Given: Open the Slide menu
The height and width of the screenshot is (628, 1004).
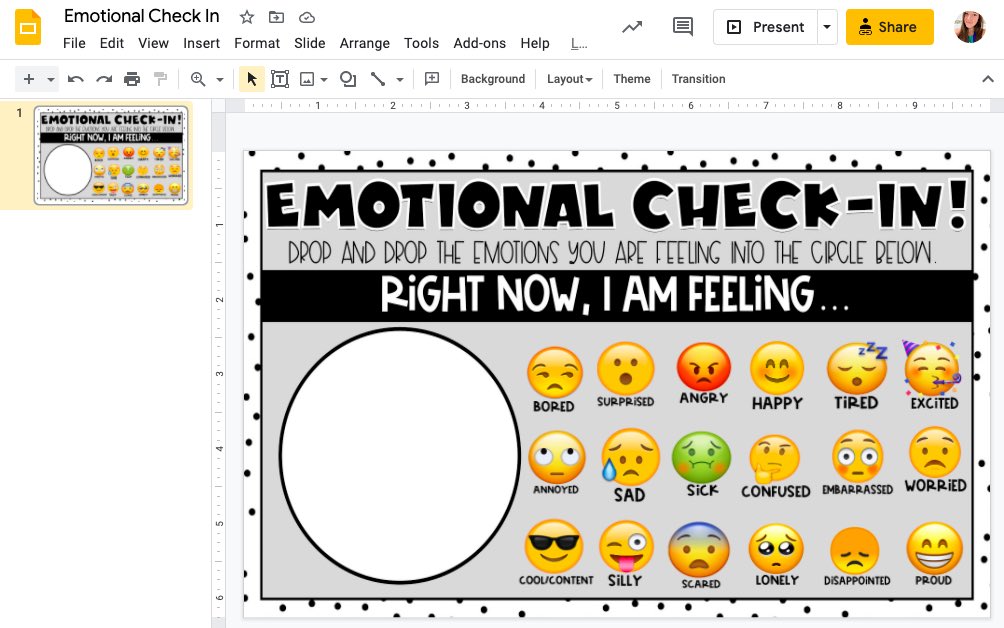Looking at the screenshot, I should 309,43.
